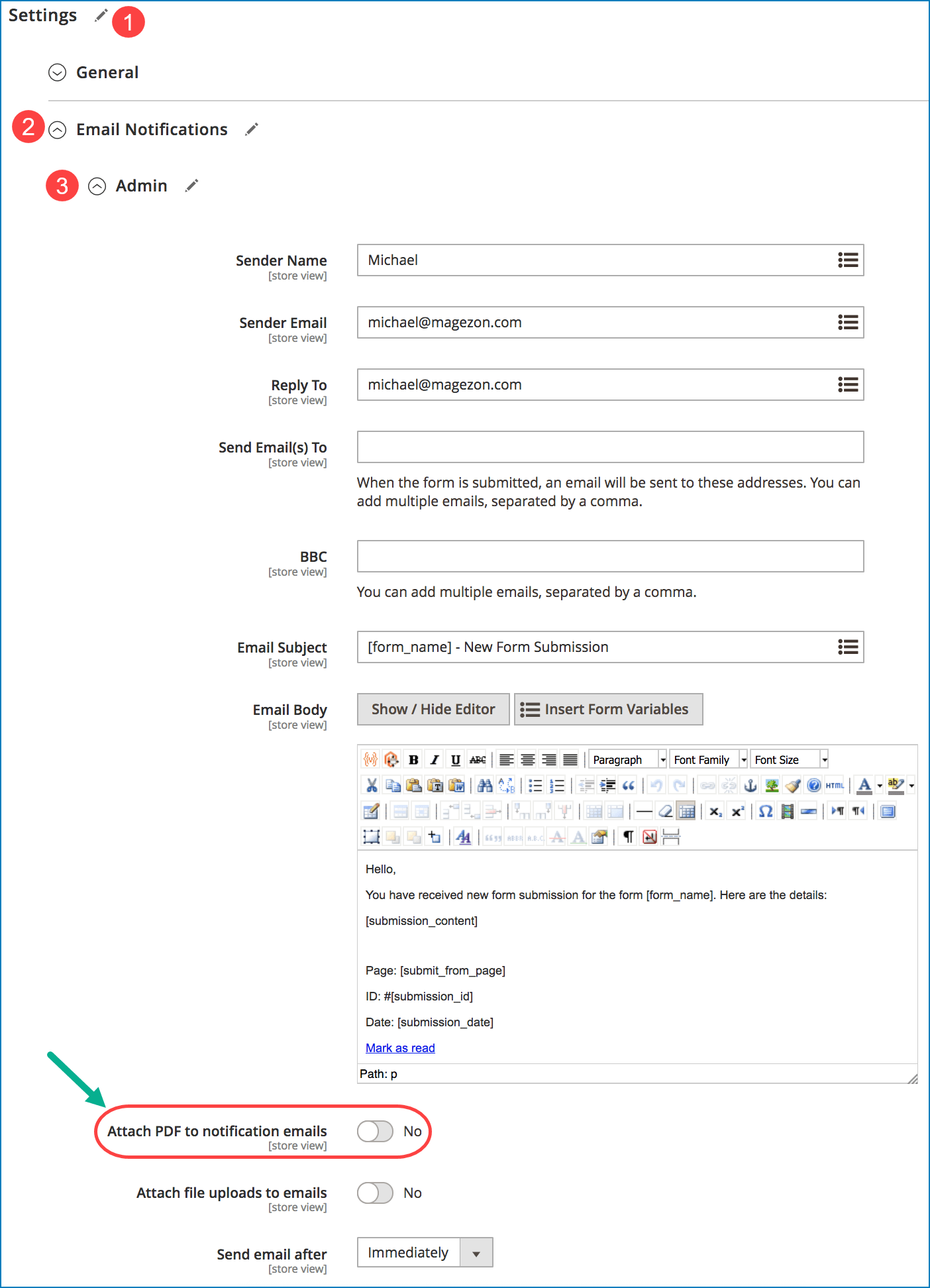Click the Insert anchor icon
Image resolution: width=930 pixels, height=1288 pixels.
(x=750, y=785)
